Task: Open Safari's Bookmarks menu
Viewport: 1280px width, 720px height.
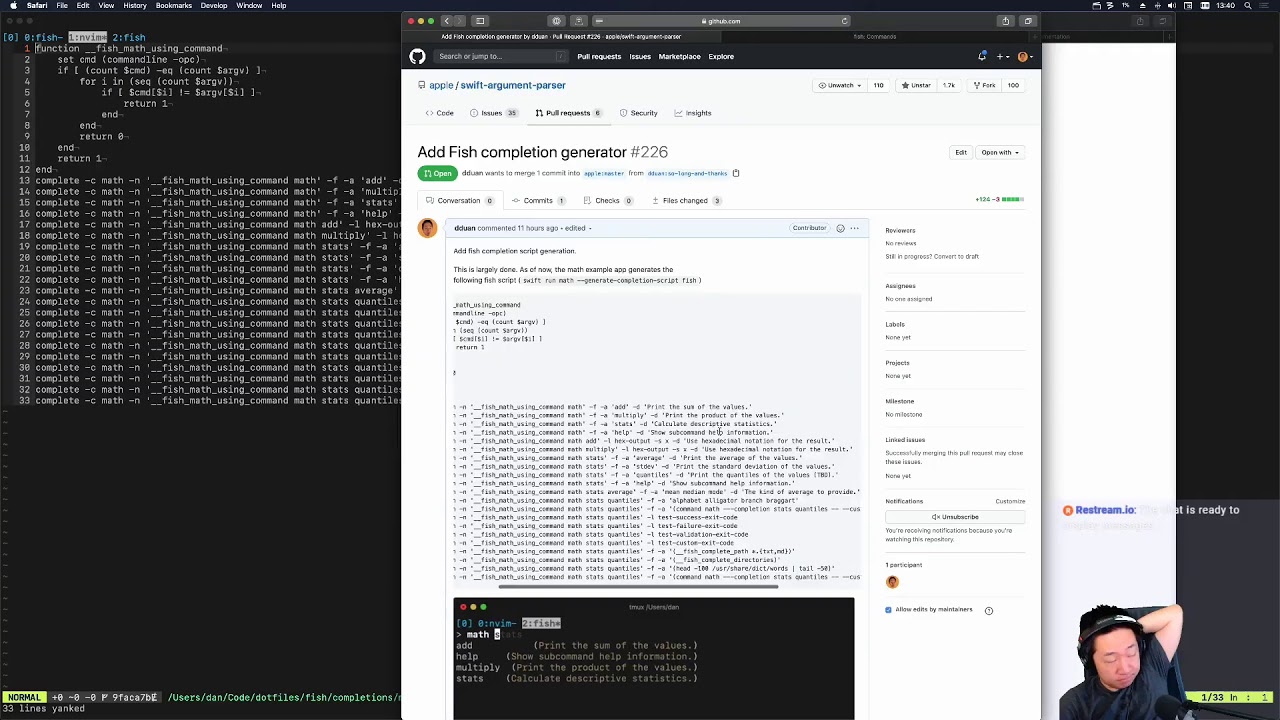Action: (174, 6)
